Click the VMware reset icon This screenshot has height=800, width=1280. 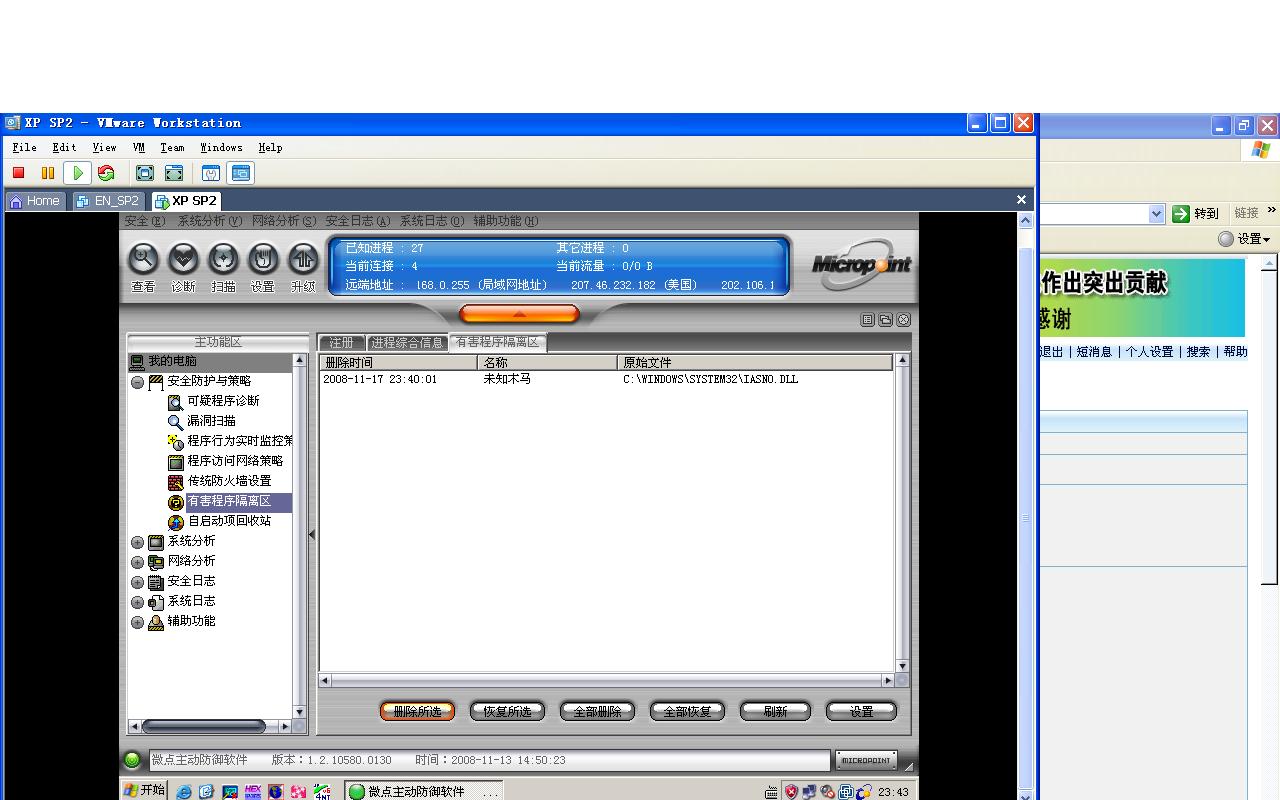106,173
